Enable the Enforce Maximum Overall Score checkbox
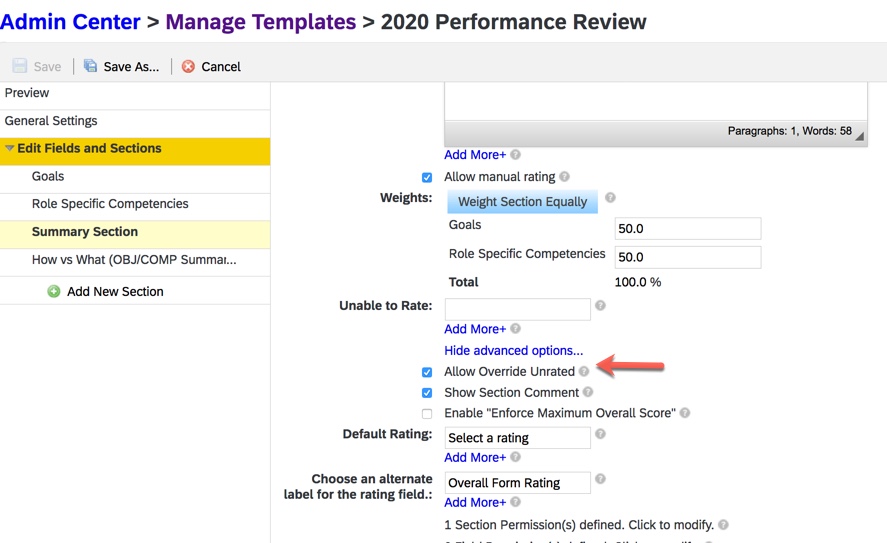The image size is (887, 543). 427,414
